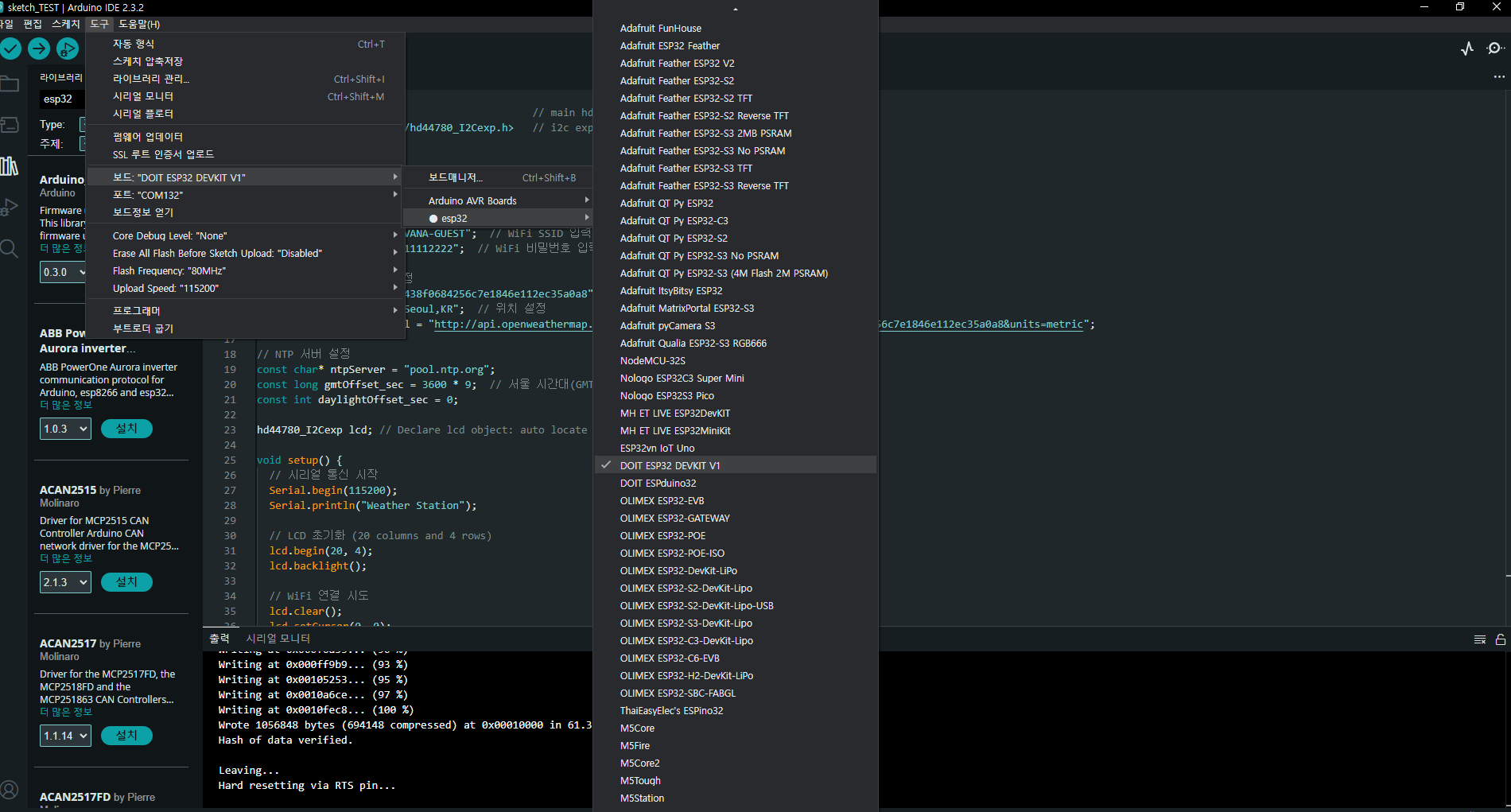
Task: Expand the Upload Speed "115200" submenu
Action: (x=246, y=289)
